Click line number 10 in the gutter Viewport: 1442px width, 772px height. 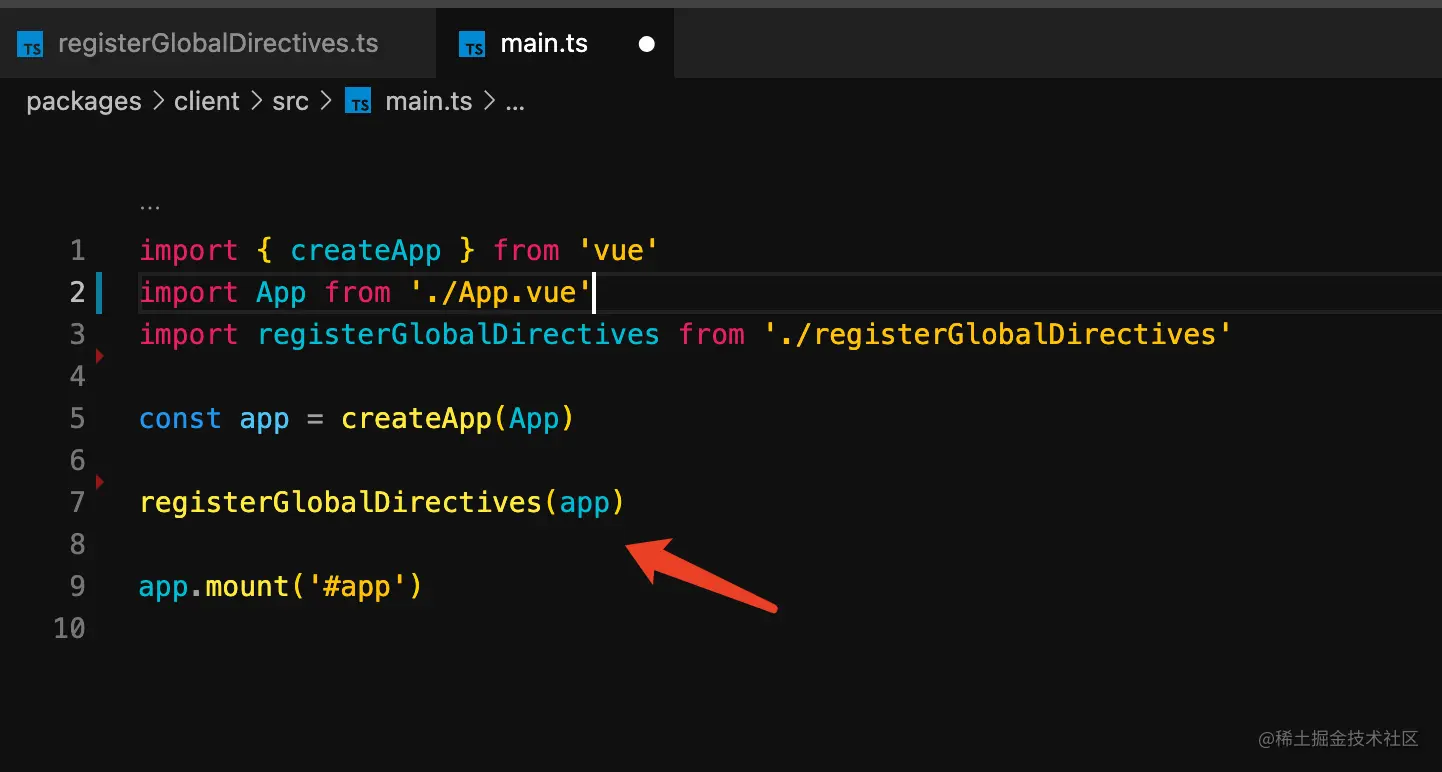[x=69, y=628]
